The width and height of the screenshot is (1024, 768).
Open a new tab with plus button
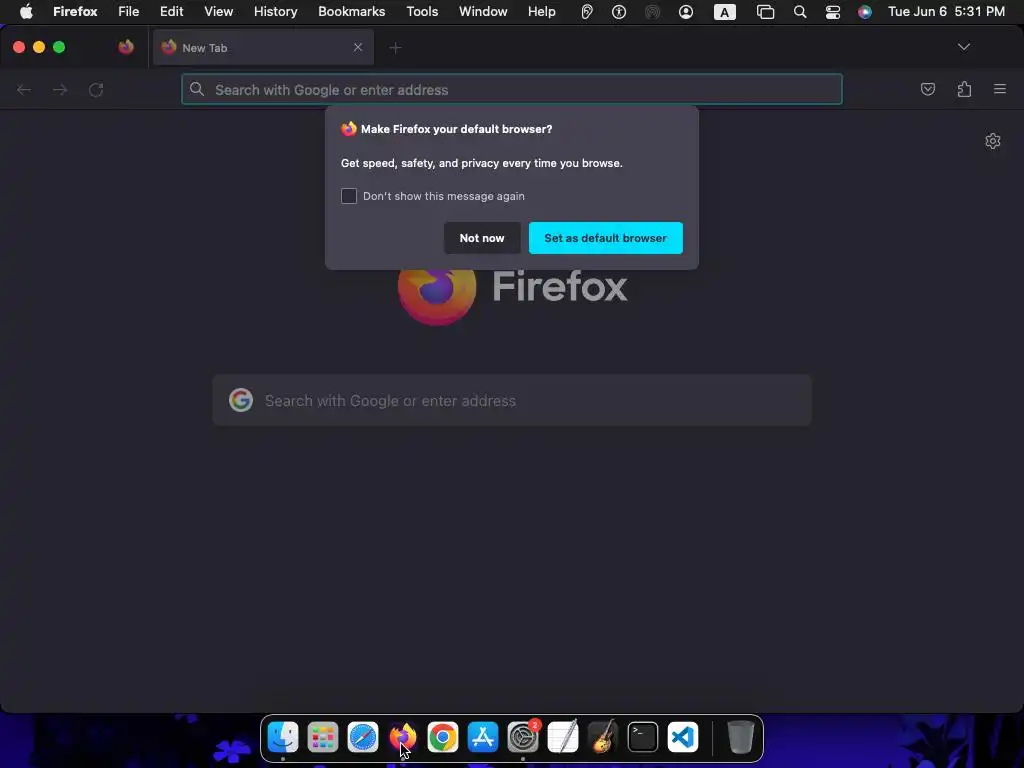395,48
